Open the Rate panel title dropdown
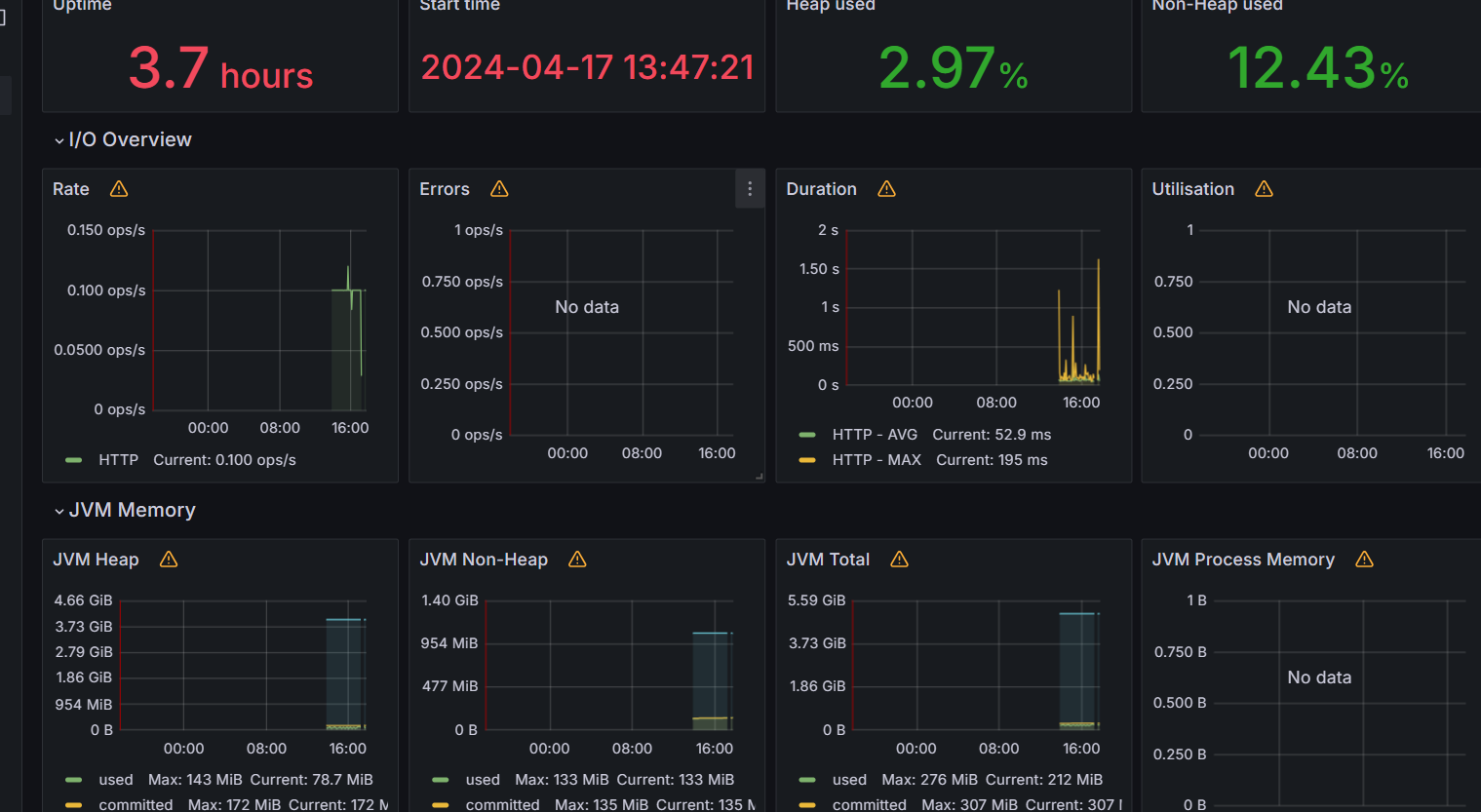Viewport: 1481px width, 812px height. click(x=70, y=188)
